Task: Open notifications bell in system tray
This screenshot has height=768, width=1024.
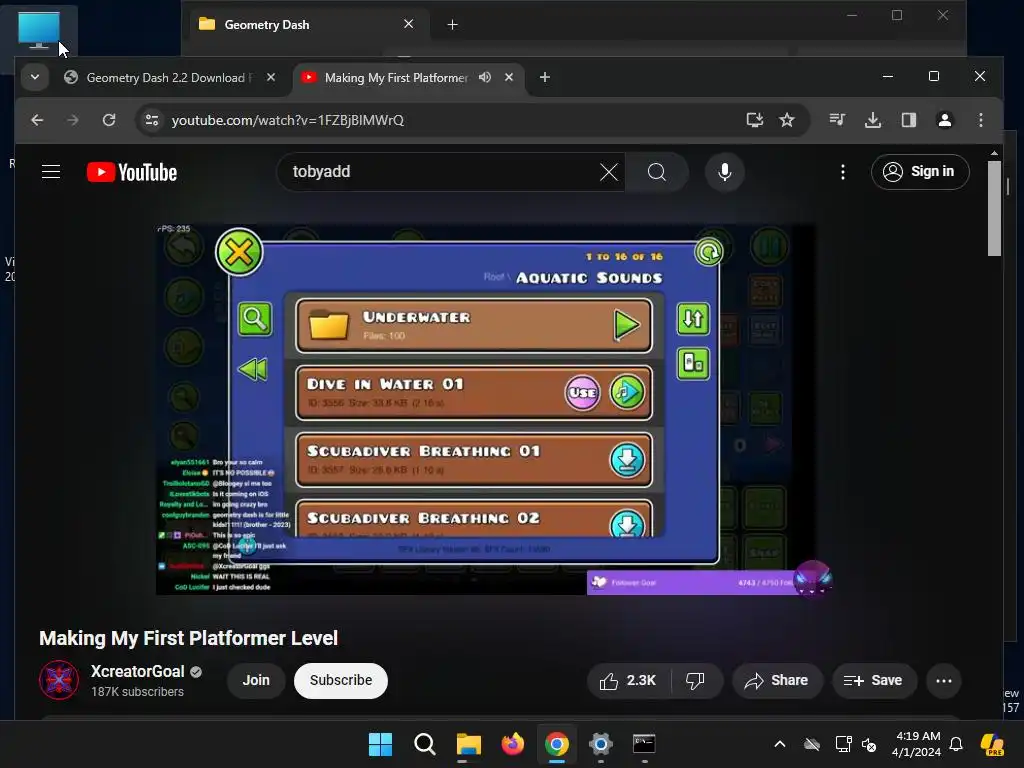Action: (x=956, y=744)
